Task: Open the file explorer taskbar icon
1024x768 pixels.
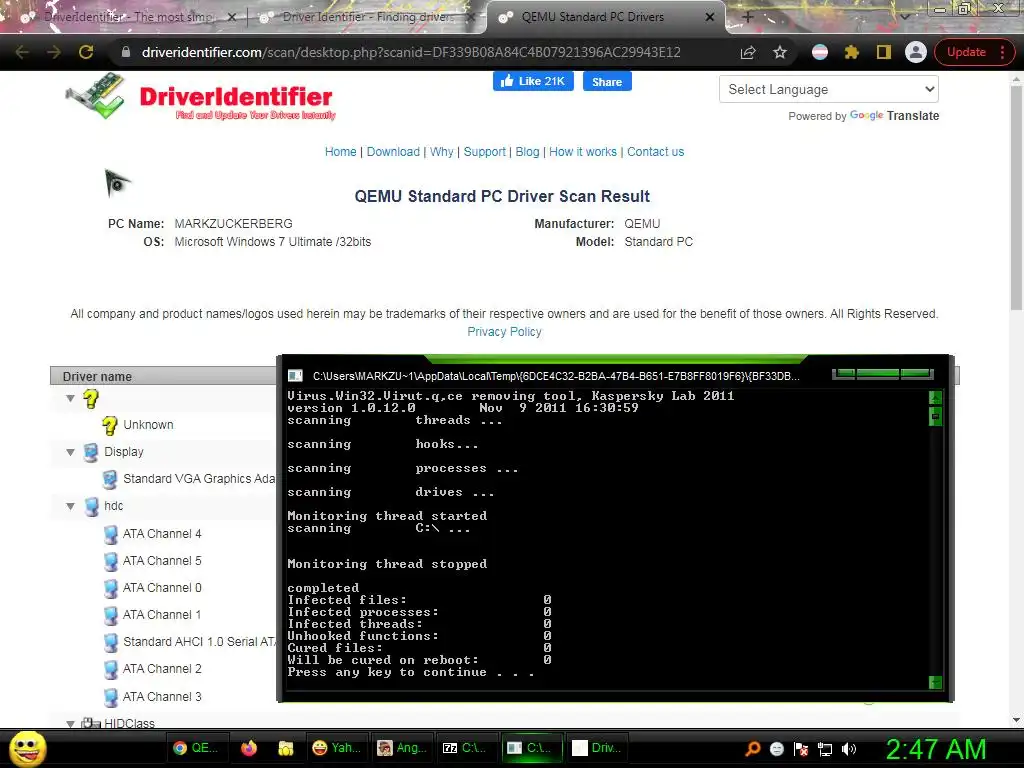Action: (x=285, y=748)
